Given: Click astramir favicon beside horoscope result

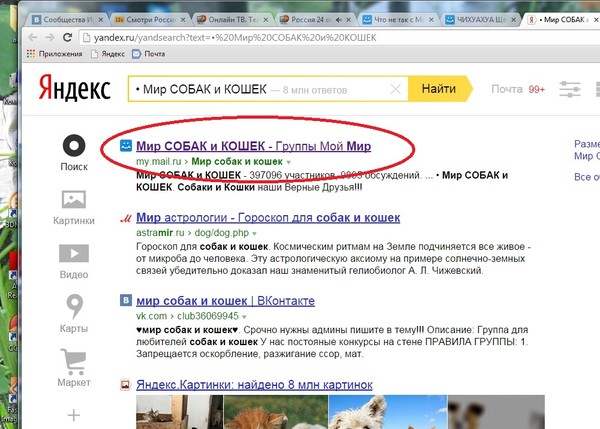Looking at the screenshot, I should click(x=126, y=218).
